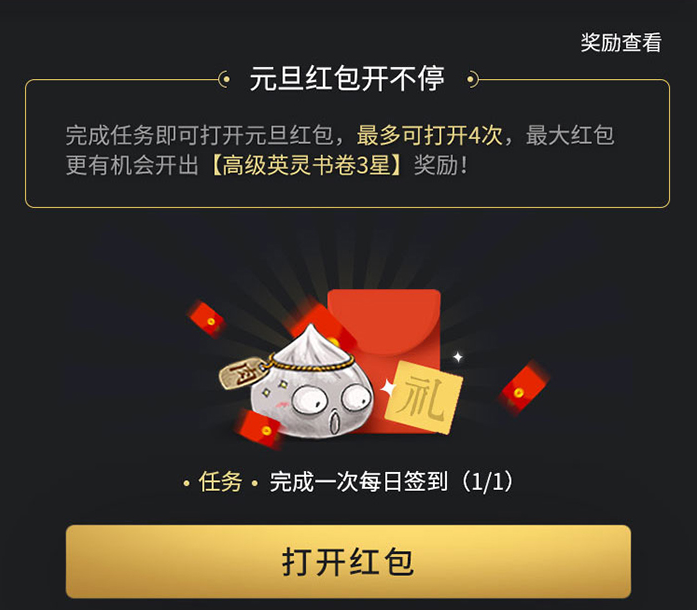Tap the small red packet at upper left
This screenshot has height=610, width=697.
coord(206,318)
